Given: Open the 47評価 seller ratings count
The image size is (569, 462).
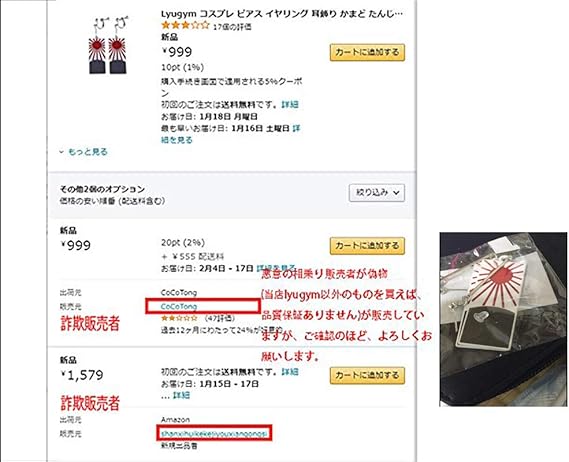Looking at the screenshot, I should tap(219, 318).
